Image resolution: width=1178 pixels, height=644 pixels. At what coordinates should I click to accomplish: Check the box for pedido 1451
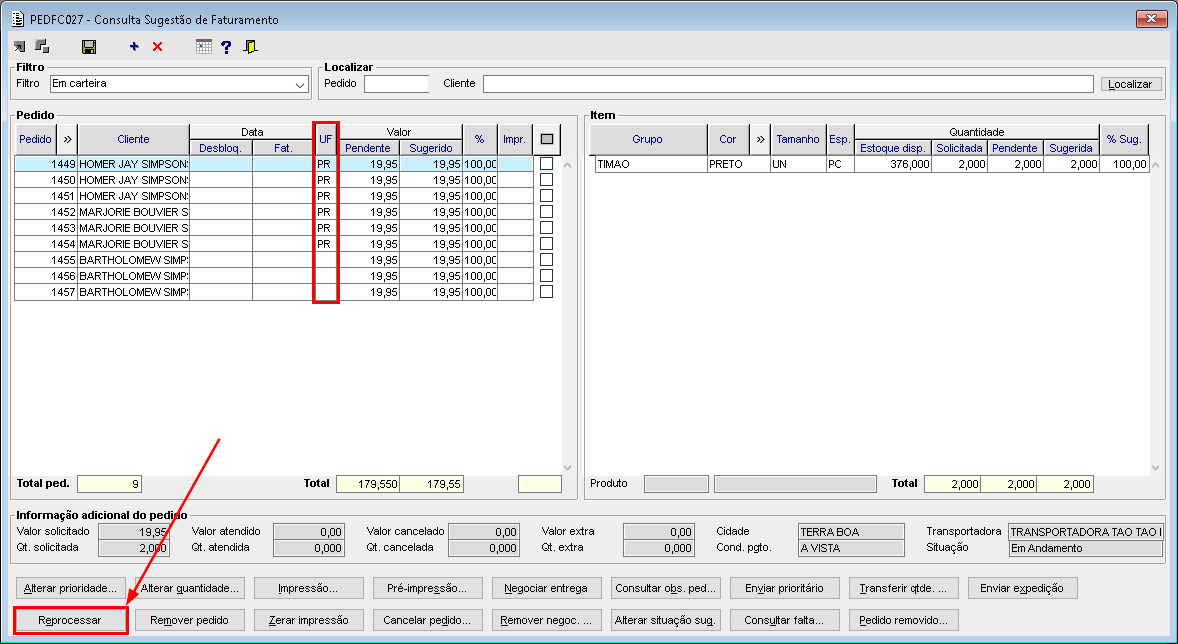click(546, 195)
